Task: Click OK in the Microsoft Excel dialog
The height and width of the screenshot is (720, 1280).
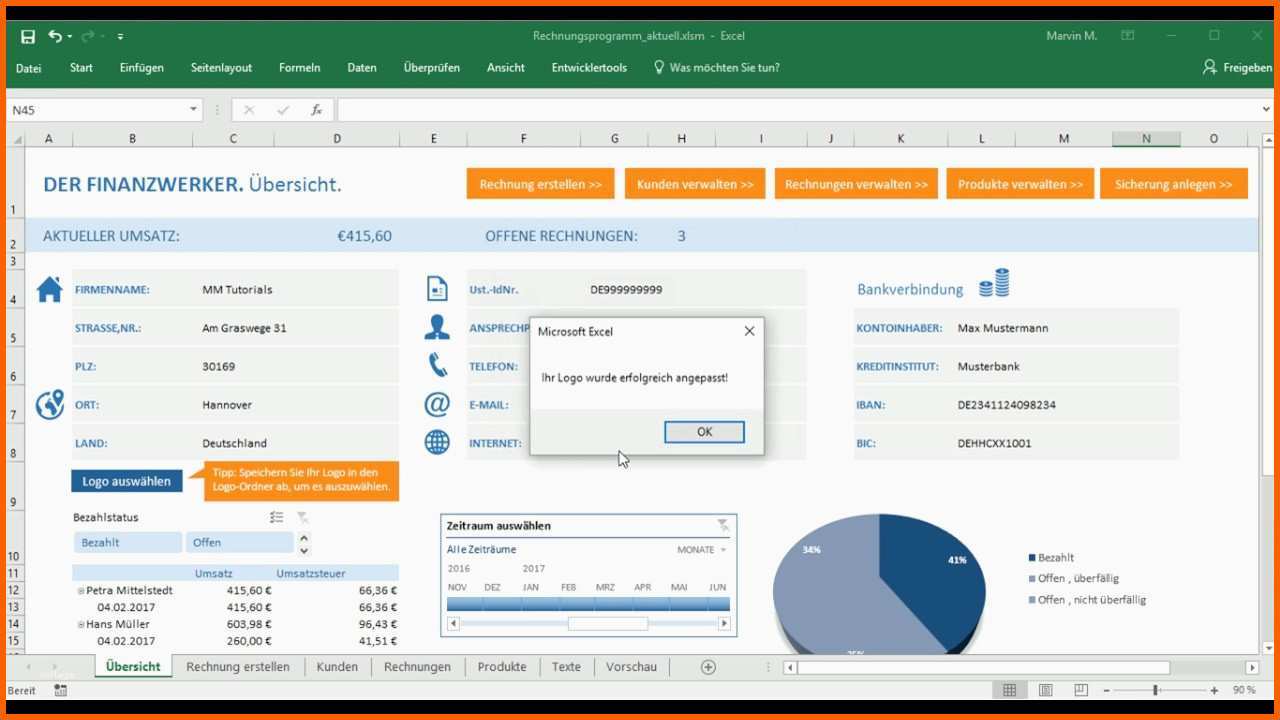Action: 704,432
